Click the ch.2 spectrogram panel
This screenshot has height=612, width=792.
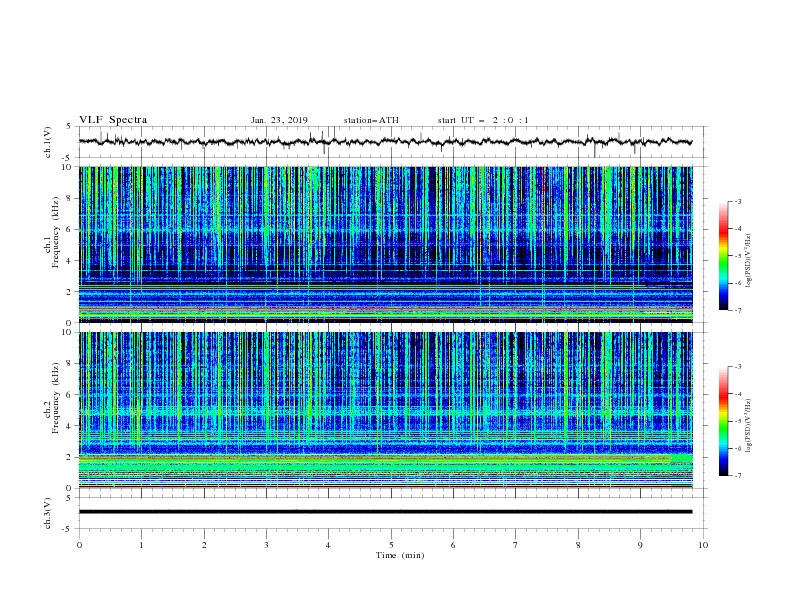click(x=385, y=410)
